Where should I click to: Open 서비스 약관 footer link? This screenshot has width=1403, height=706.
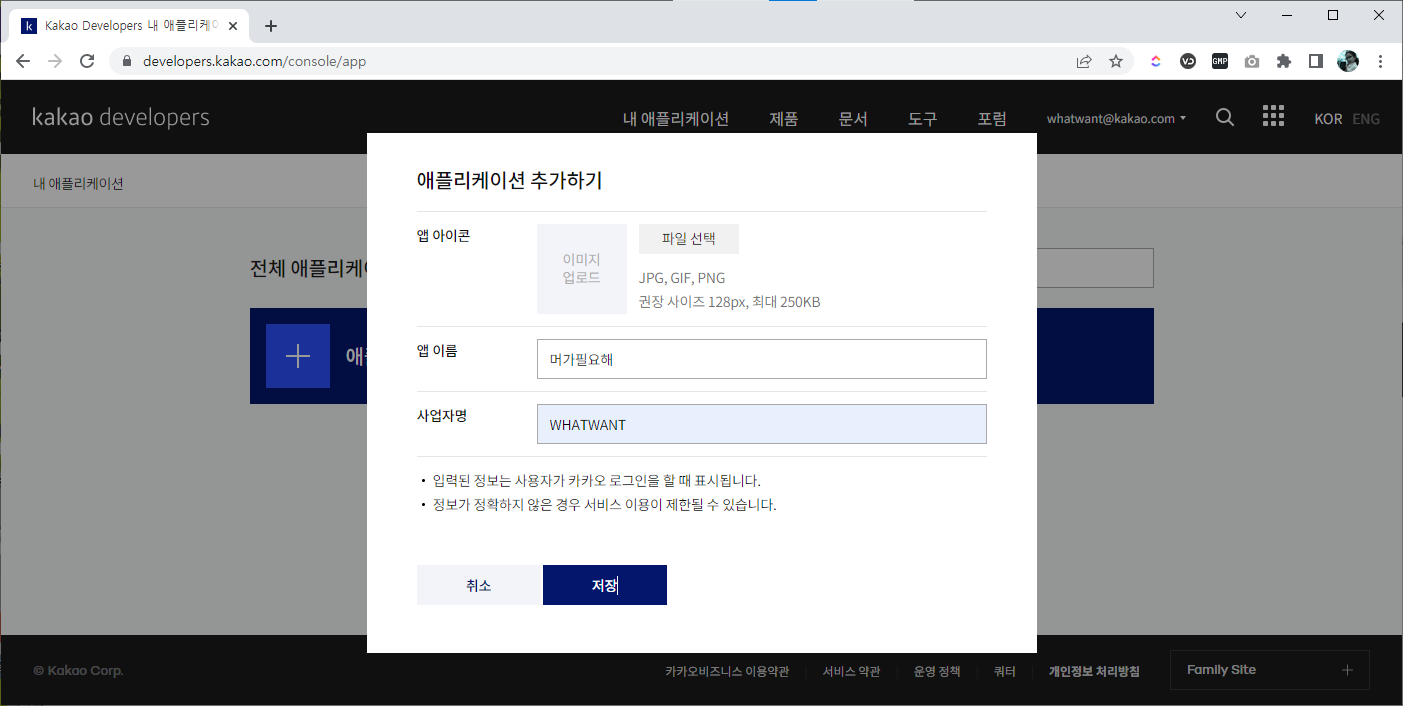(852, 671)
